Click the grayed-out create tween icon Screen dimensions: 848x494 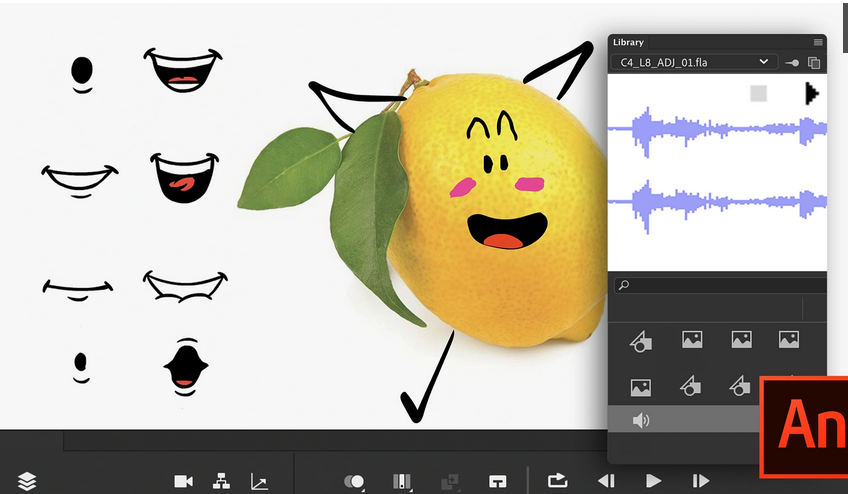[449, 482]
